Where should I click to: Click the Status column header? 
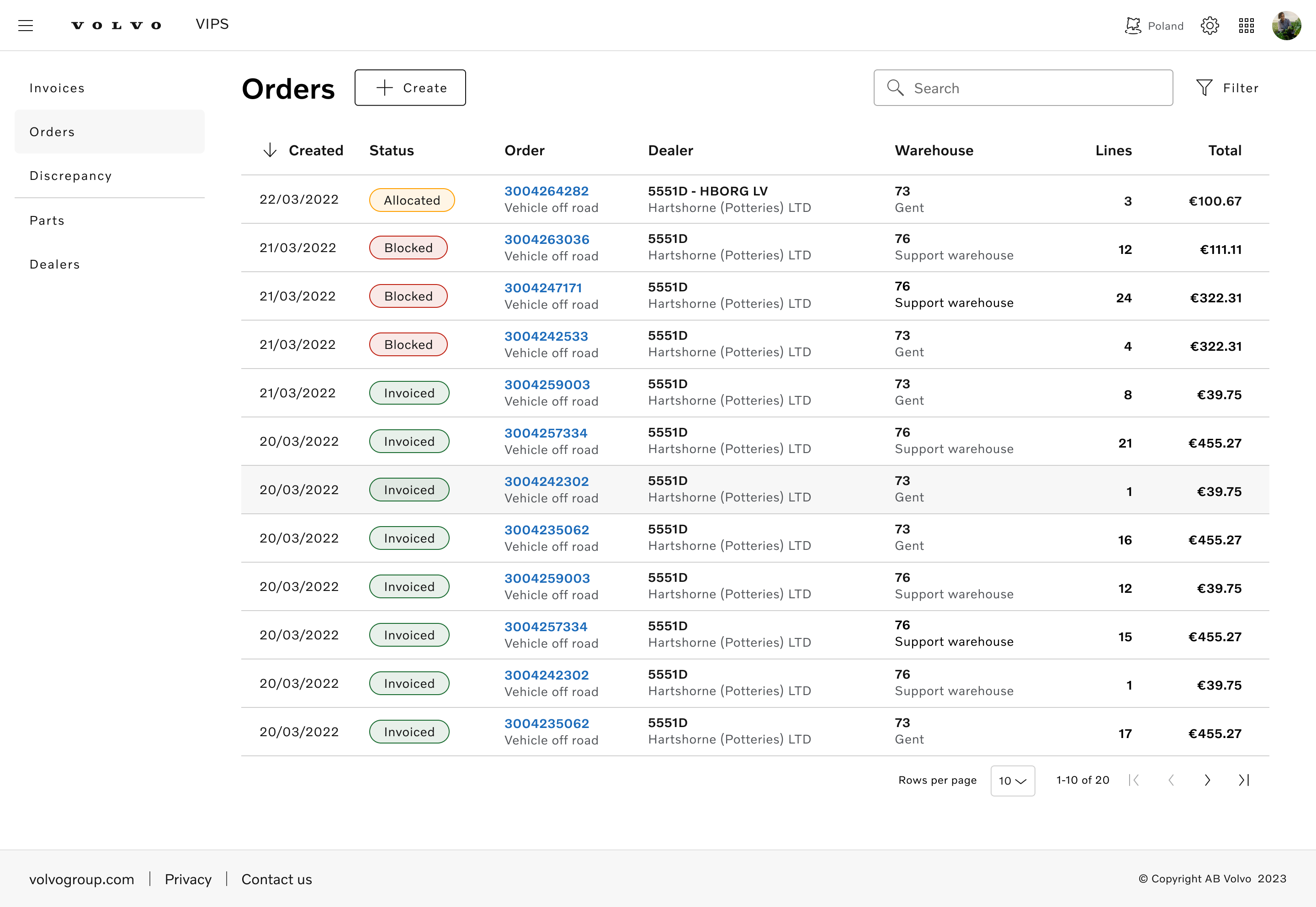pos(392,150)
